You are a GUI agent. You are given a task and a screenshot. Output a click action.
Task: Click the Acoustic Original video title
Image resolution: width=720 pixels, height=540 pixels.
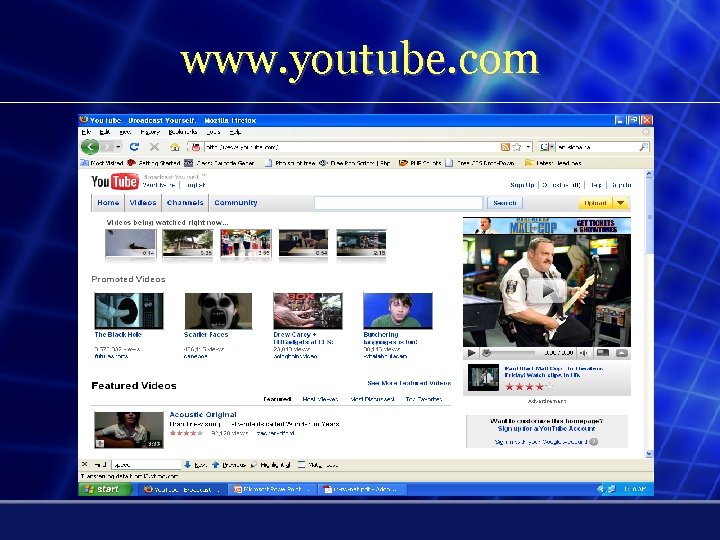coord(203,415)
